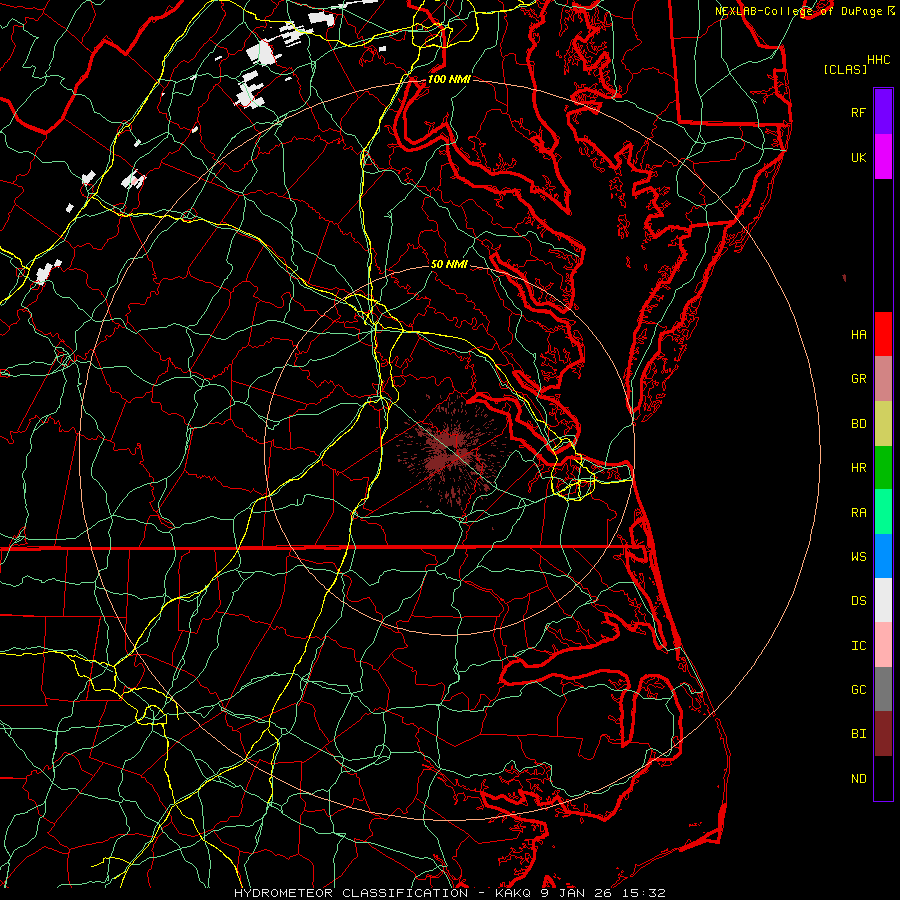Click the UK magenta legend swatch

(883, 157)
